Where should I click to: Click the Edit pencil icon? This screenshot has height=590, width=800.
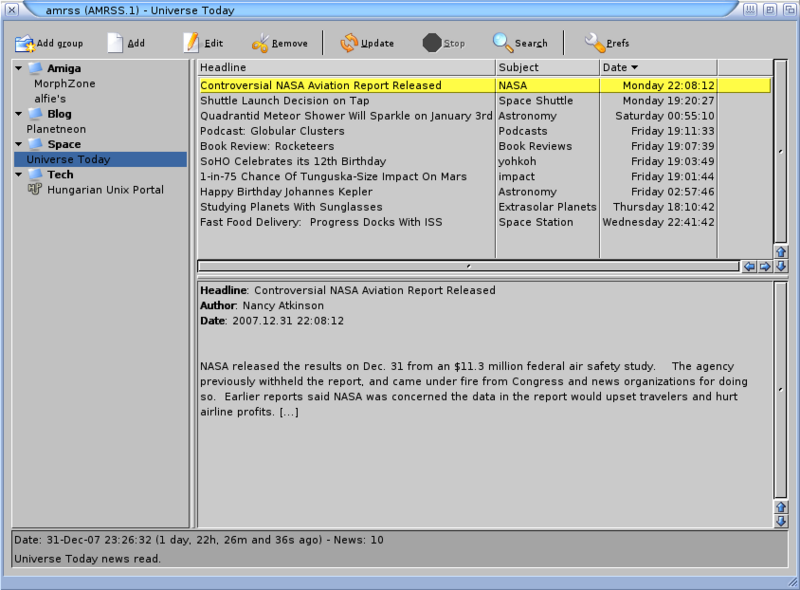coord(190,43)
